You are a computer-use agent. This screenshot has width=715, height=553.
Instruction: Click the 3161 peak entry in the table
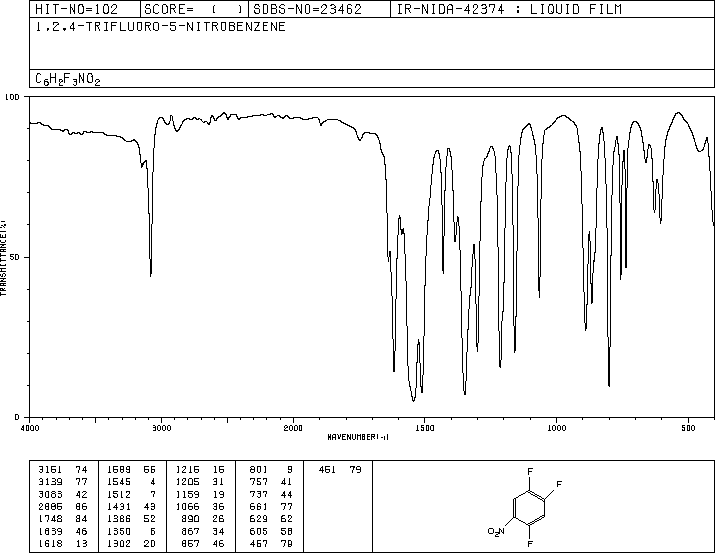[62, 470]
